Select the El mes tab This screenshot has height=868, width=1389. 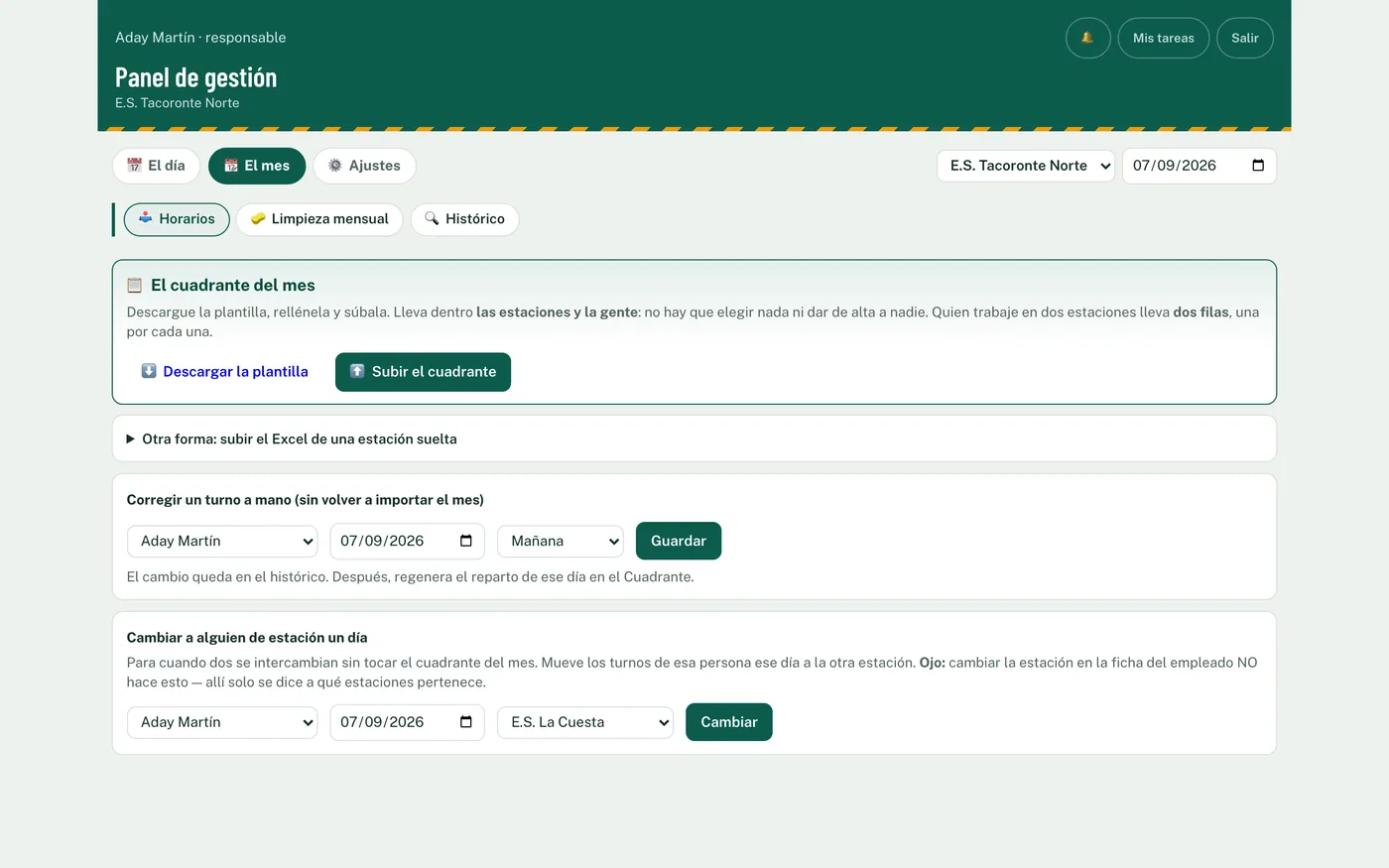pos(257,166)
